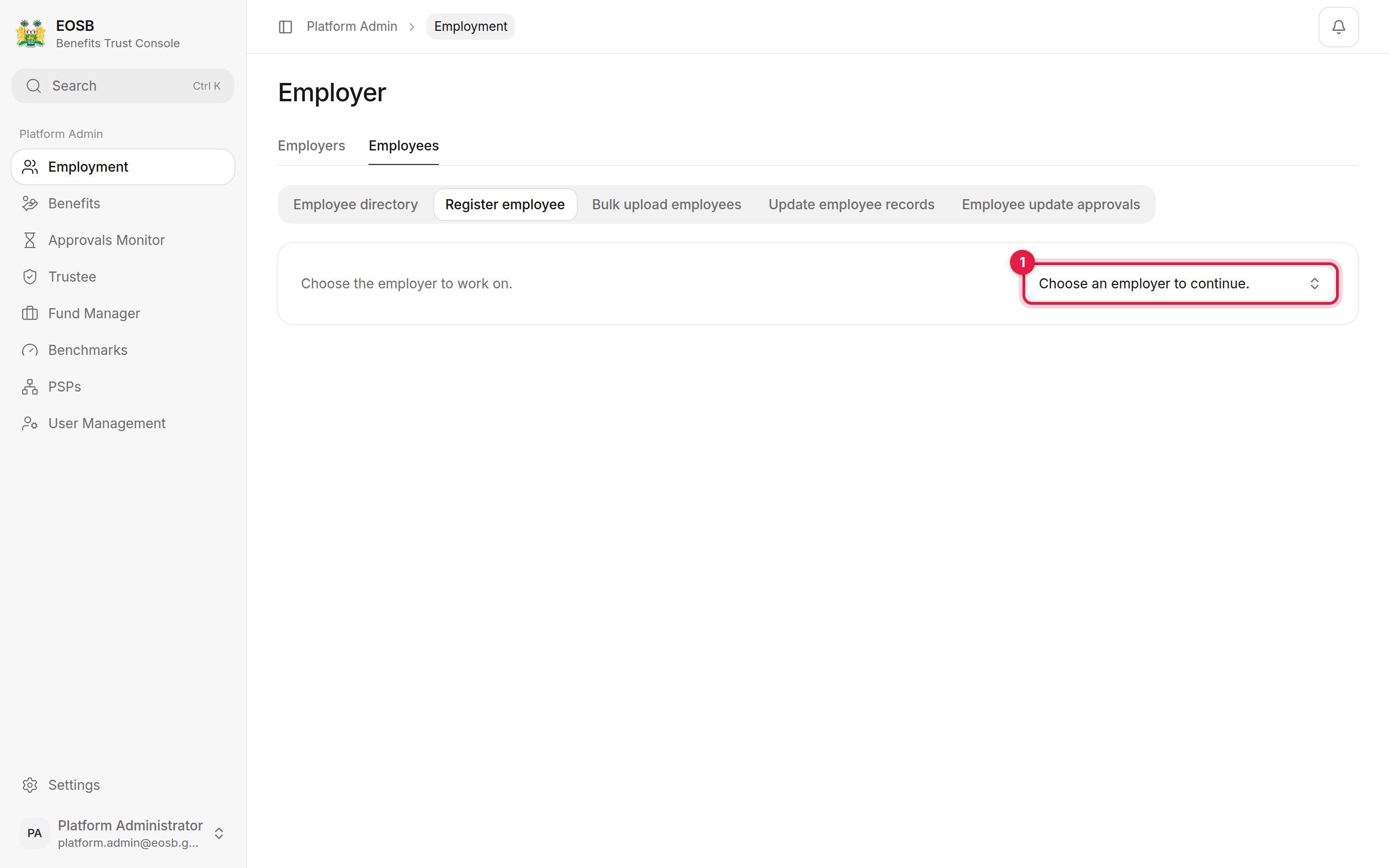
Task: Navigate to Fund Manager section
Action: click(123, 313)
